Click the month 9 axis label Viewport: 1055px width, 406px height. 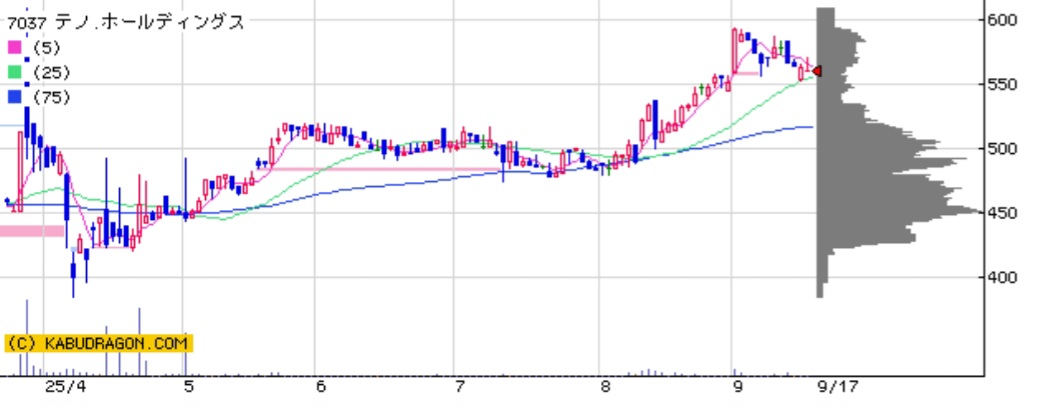738,387
